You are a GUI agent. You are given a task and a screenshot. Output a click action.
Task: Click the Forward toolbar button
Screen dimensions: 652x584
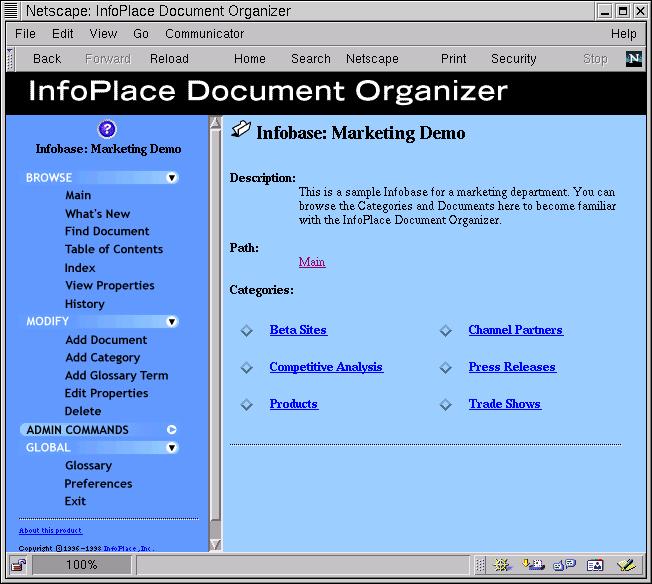coord(108,59)
